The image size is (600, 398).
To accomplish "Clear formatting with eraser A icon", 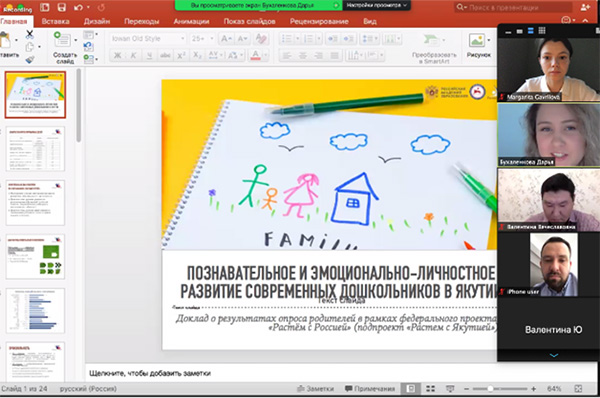I will [x=261, y=39].
